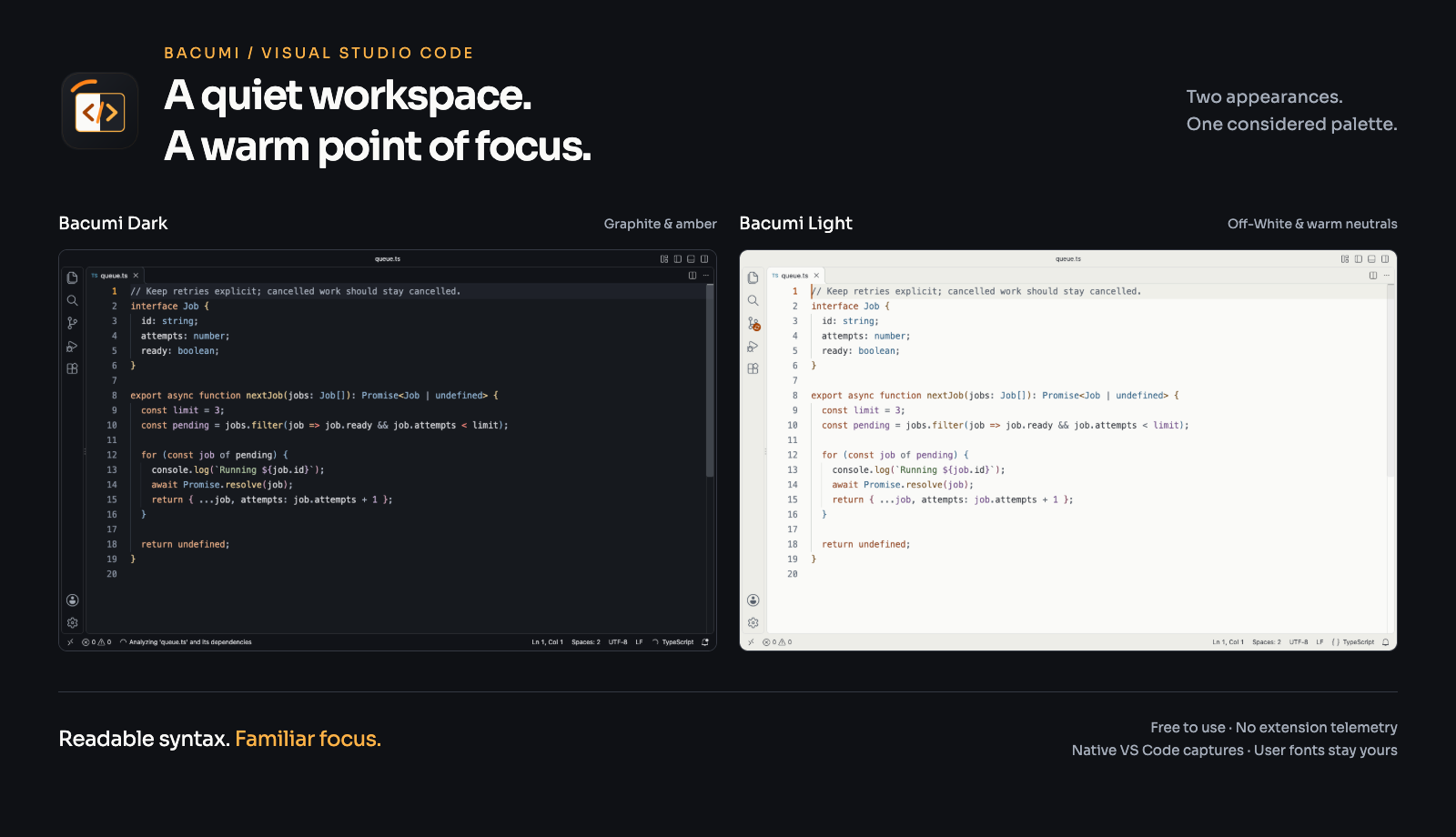Viewport: 1456px width, 837px height.
Task: Click "interface Job {" line in Bacumi Dark
Action: pyautogui.click(x=169, y=307)
